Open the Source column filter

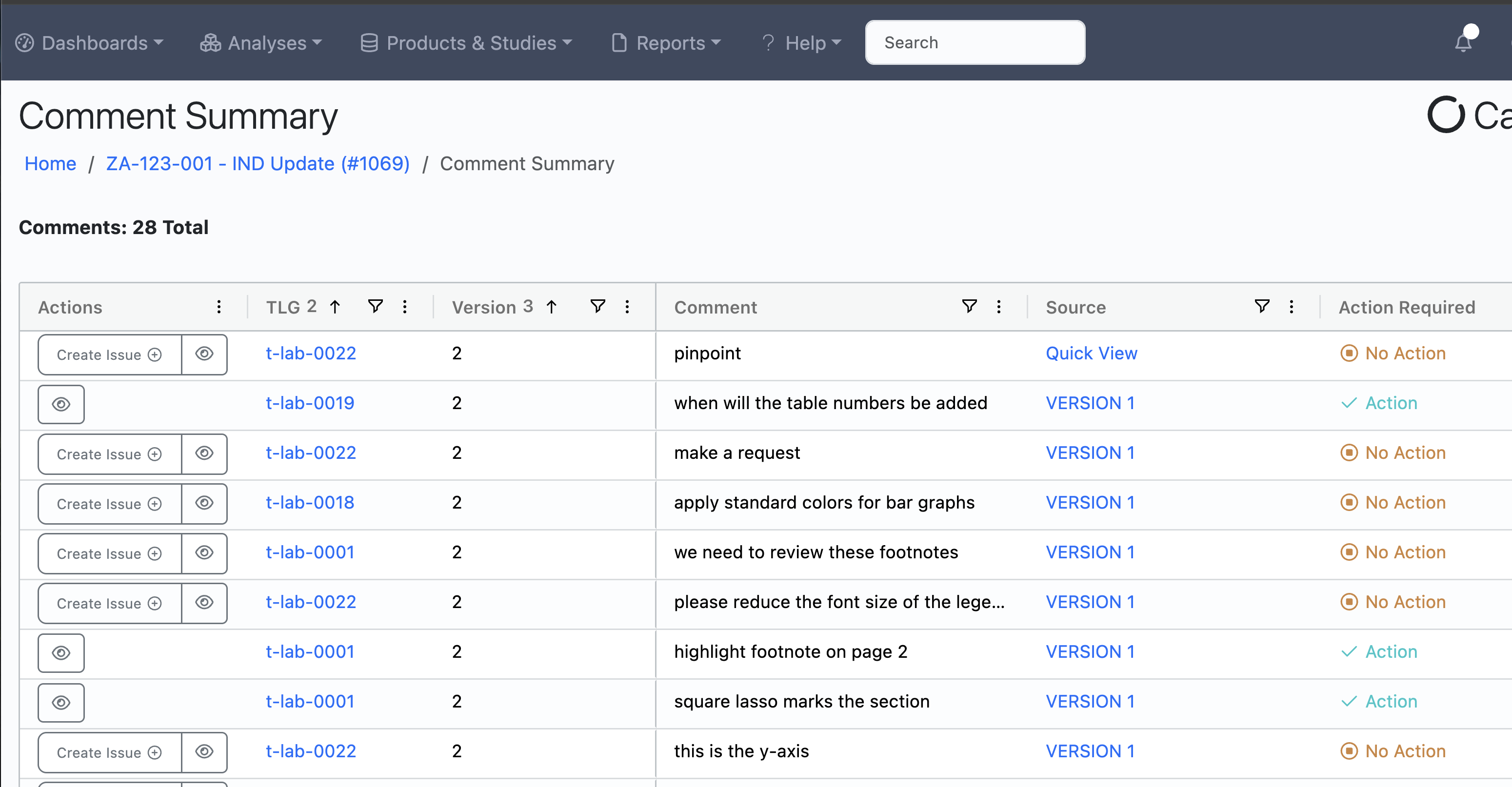[1262, 306]
